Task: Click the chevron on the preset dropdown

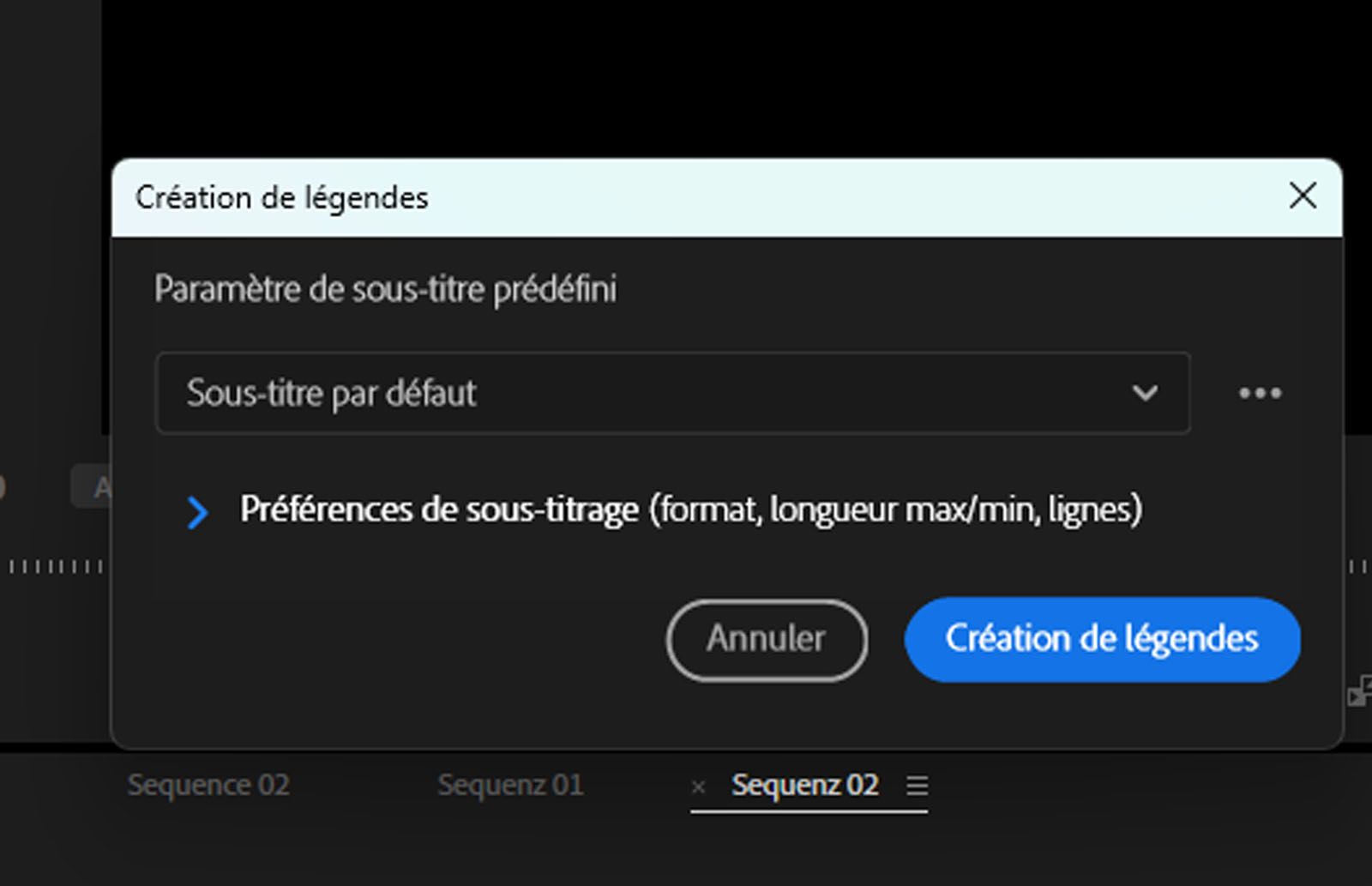Action: pos(1144,394)
